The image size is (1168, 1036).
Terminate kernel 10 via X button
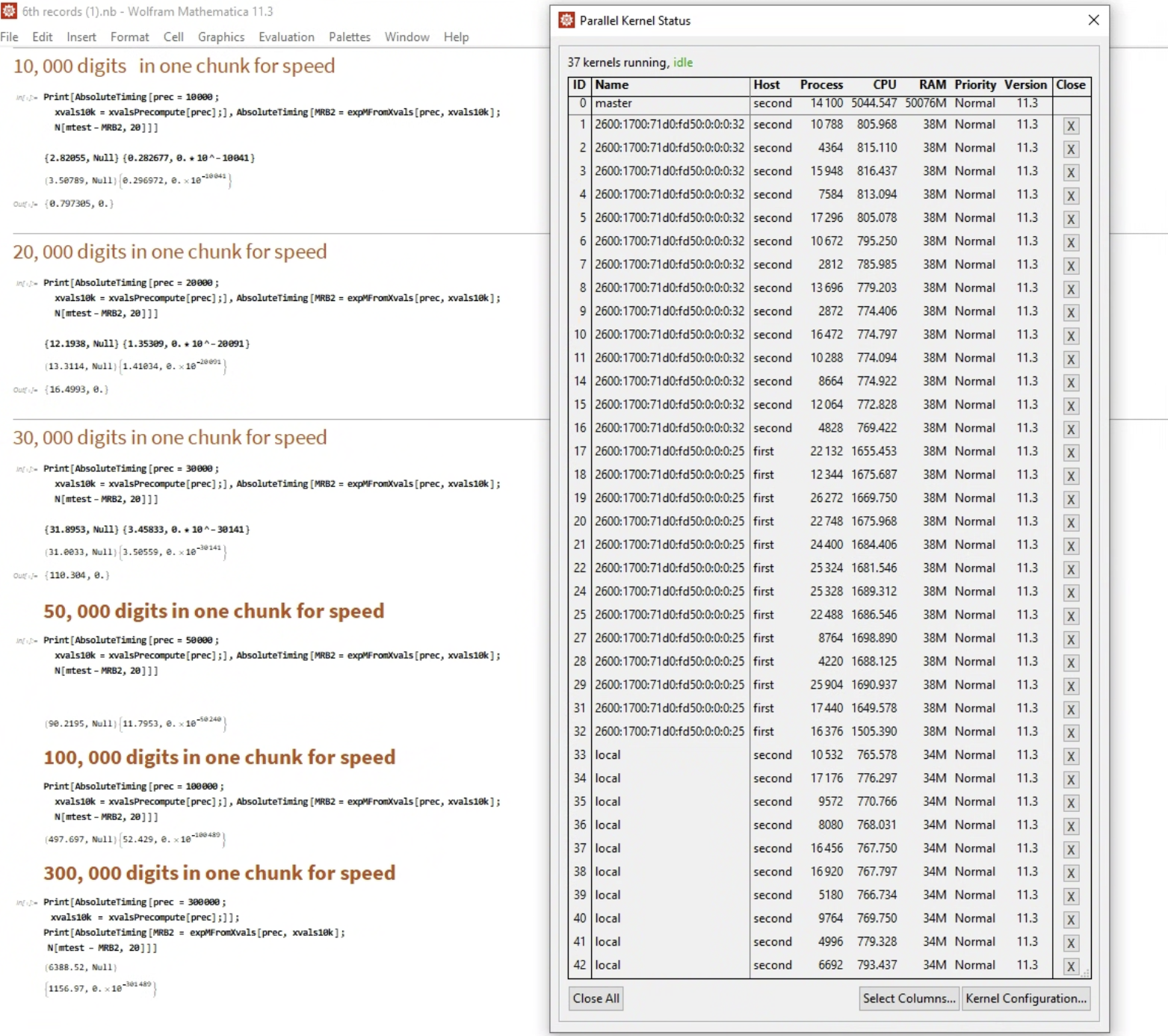pos(1070,336)
